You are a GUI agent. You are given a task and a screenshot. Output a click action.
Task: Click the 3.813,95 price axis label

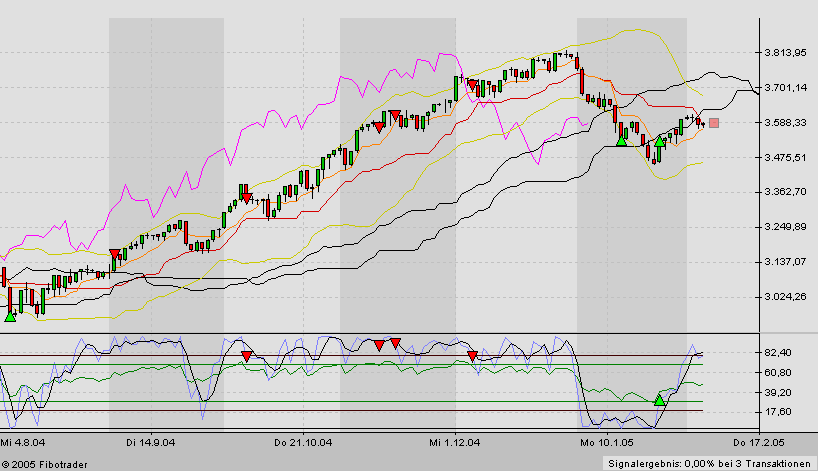point(785,53)
